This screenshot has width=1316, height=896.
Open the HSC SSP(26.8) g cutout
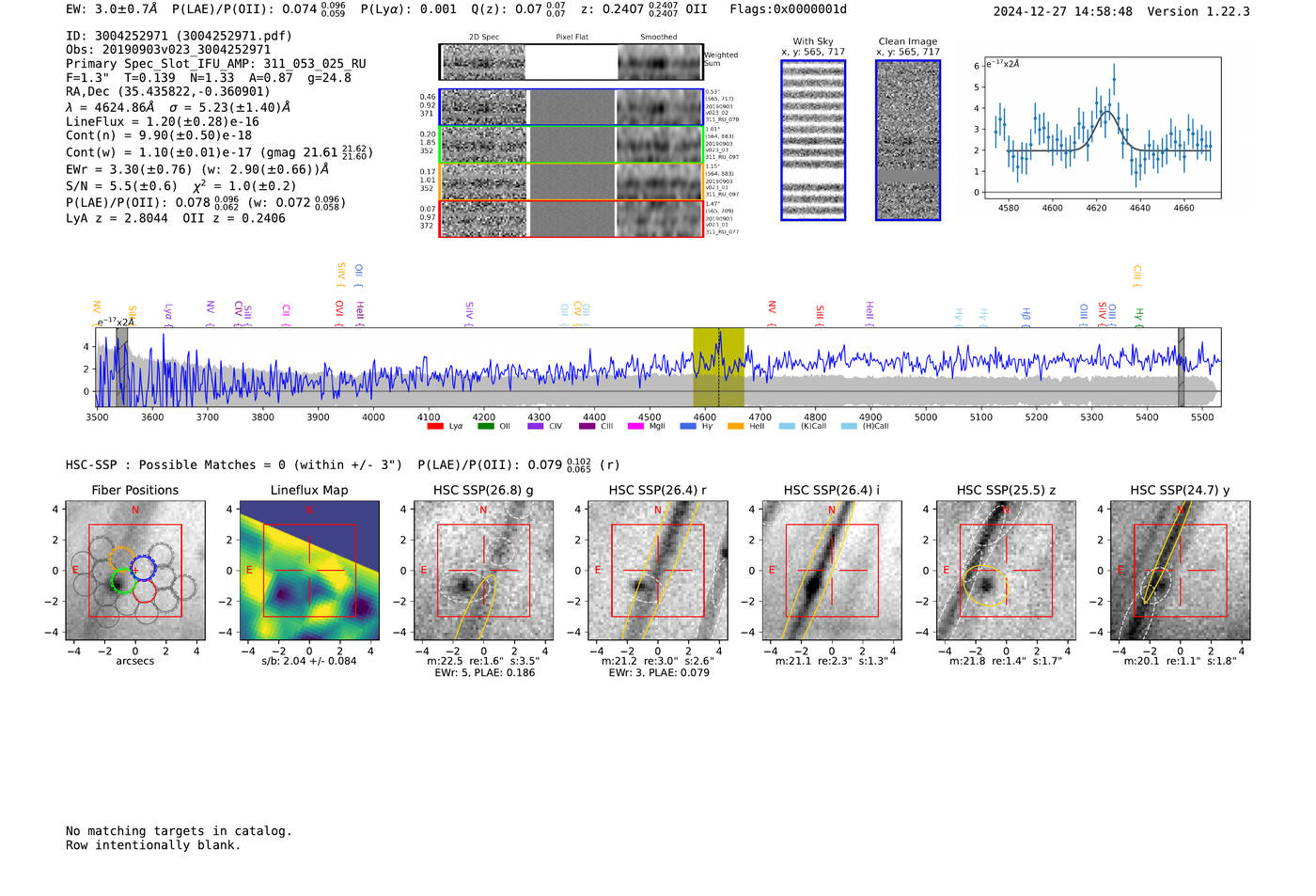pos(483,570)
